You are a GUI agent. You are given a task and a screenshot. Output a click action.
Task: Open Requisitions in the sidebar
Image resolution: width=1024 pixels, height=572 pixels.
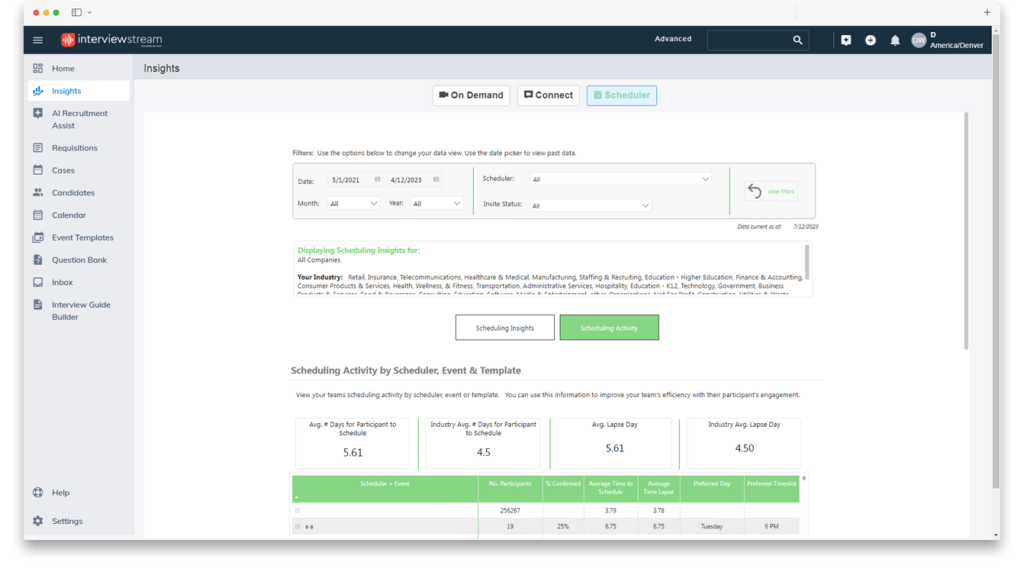point(74,148)
